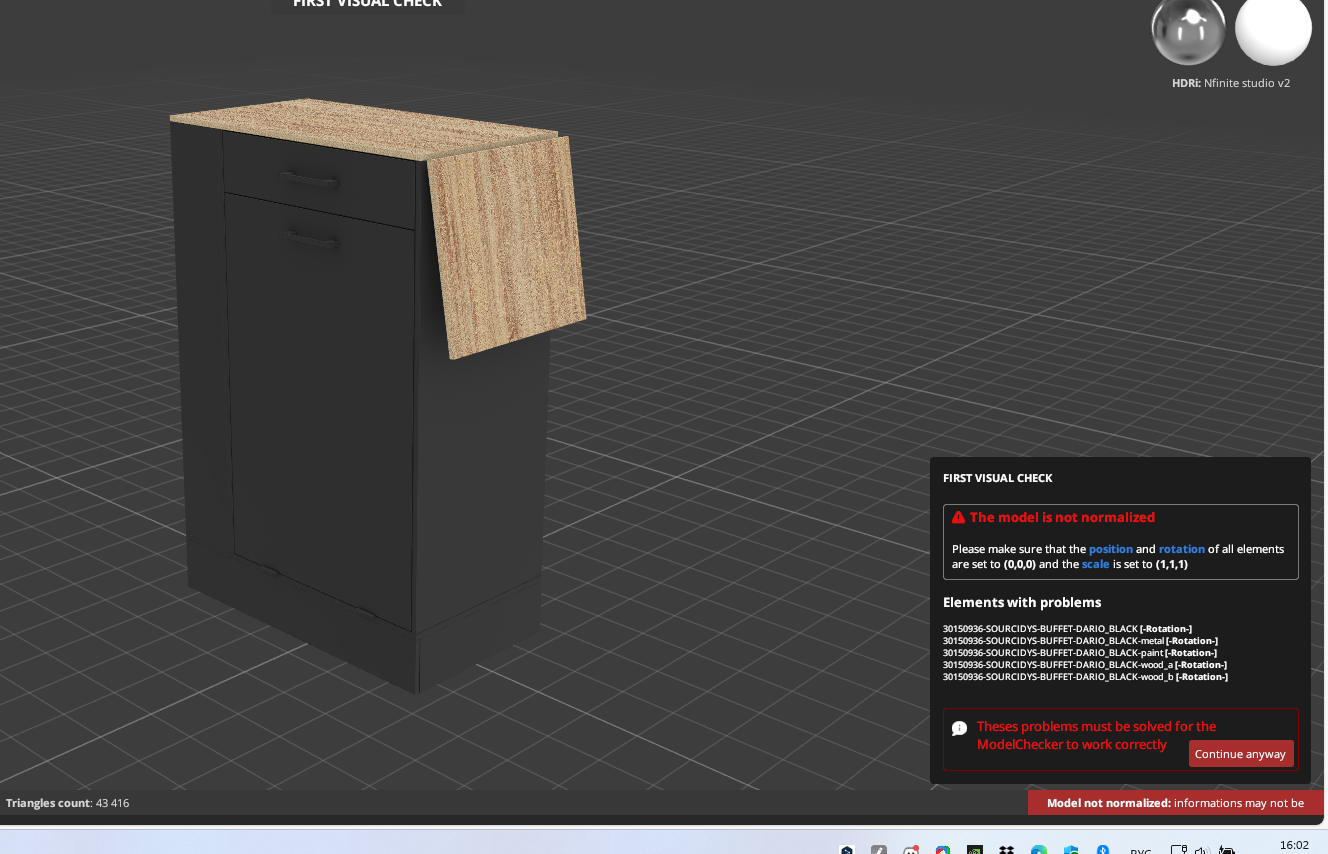This screenshot has width=1328, height=854.
Task: Select the chrome reflective HDRi sphere
Action: pos(1189,31)
